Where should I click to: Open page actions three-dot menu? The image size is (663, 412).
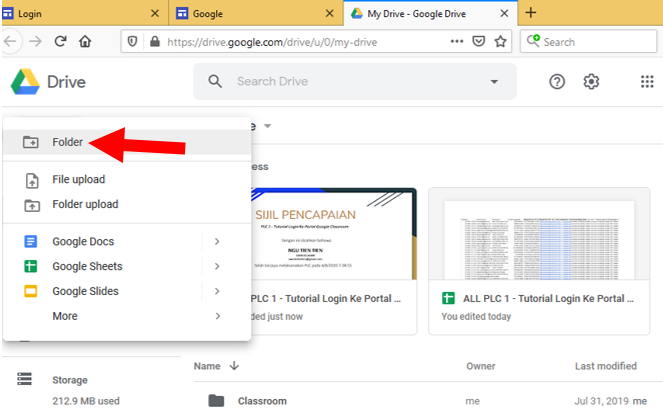coord(457,41)
